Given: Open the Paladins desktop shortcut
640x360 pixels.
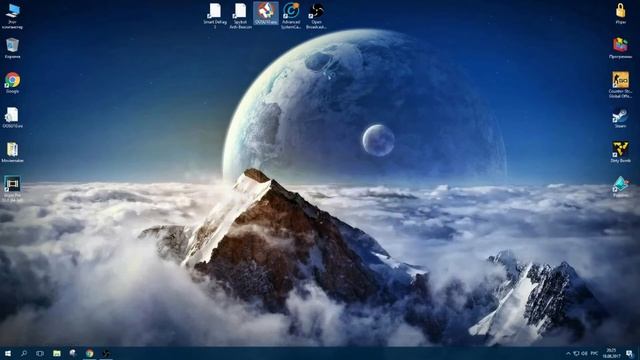Looking at the screenshot, I should pyautogui.click(x=620, y=187).
